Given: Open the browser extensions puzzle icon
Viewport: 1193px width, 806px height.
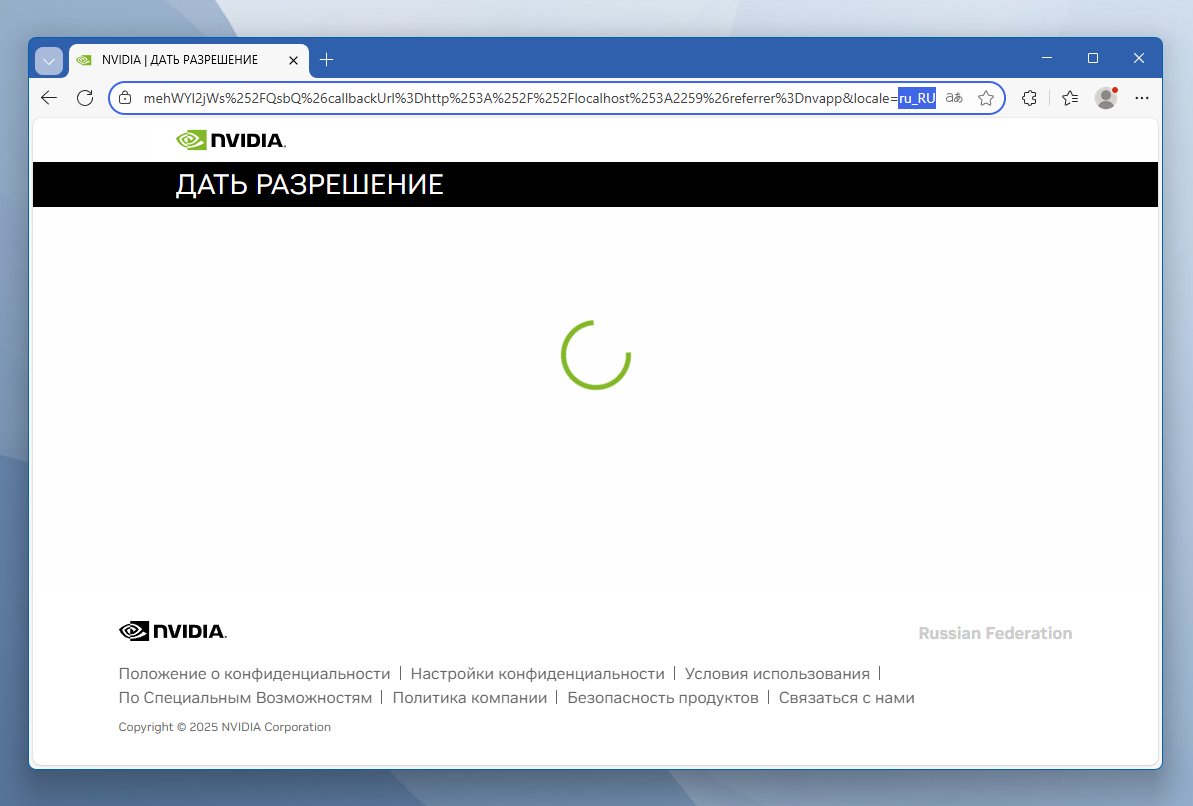Looking at the screenshot, I should tap(1029, 97).
